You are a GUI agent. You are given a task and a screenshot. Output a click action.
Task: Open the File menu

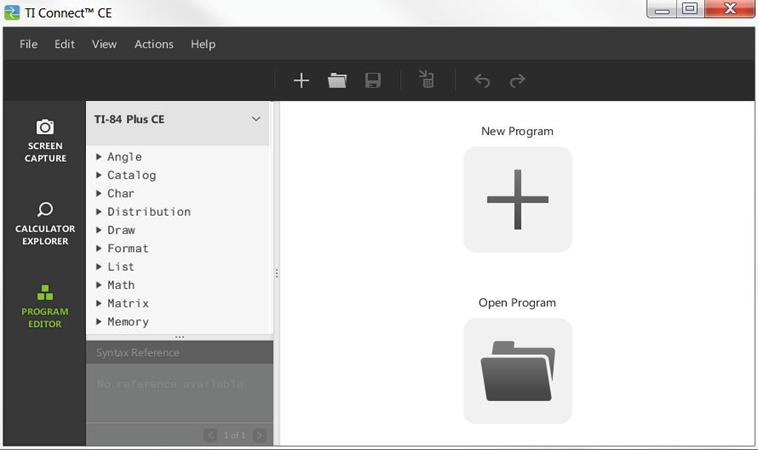[29, 44]
